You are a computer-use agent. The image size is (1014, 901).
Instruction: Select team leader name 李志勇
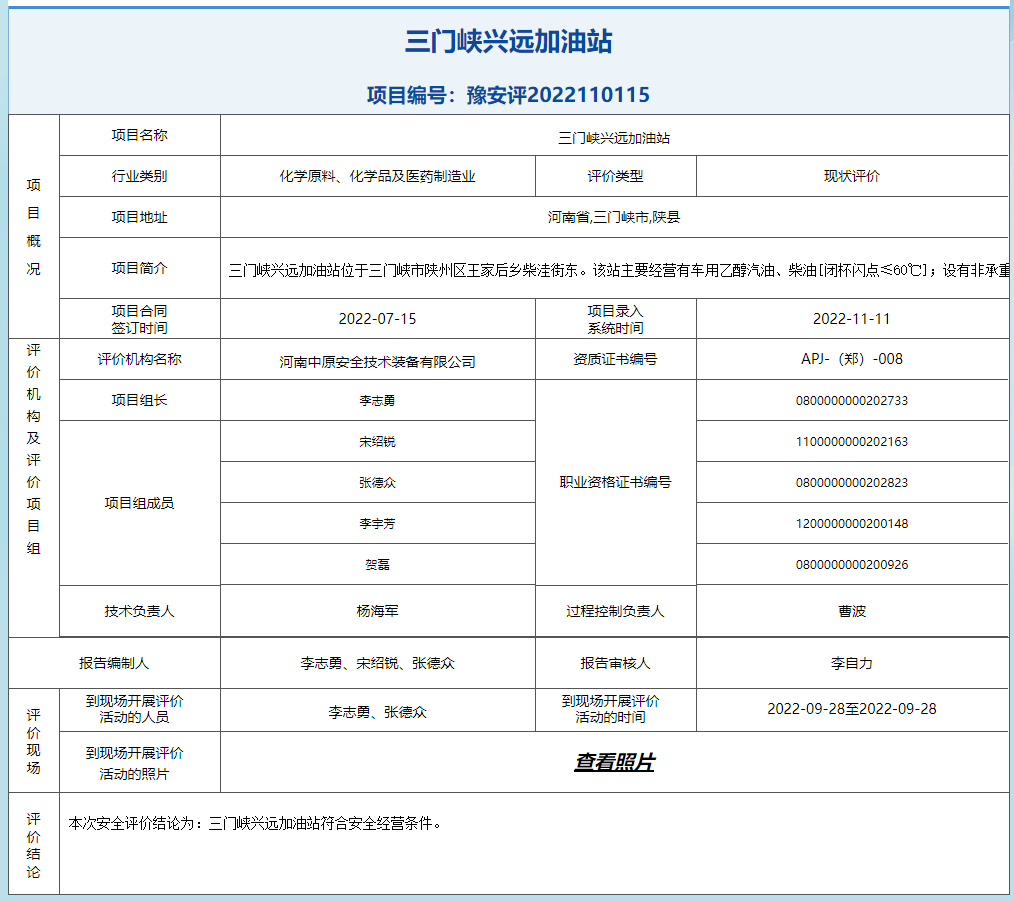point(378,401)
